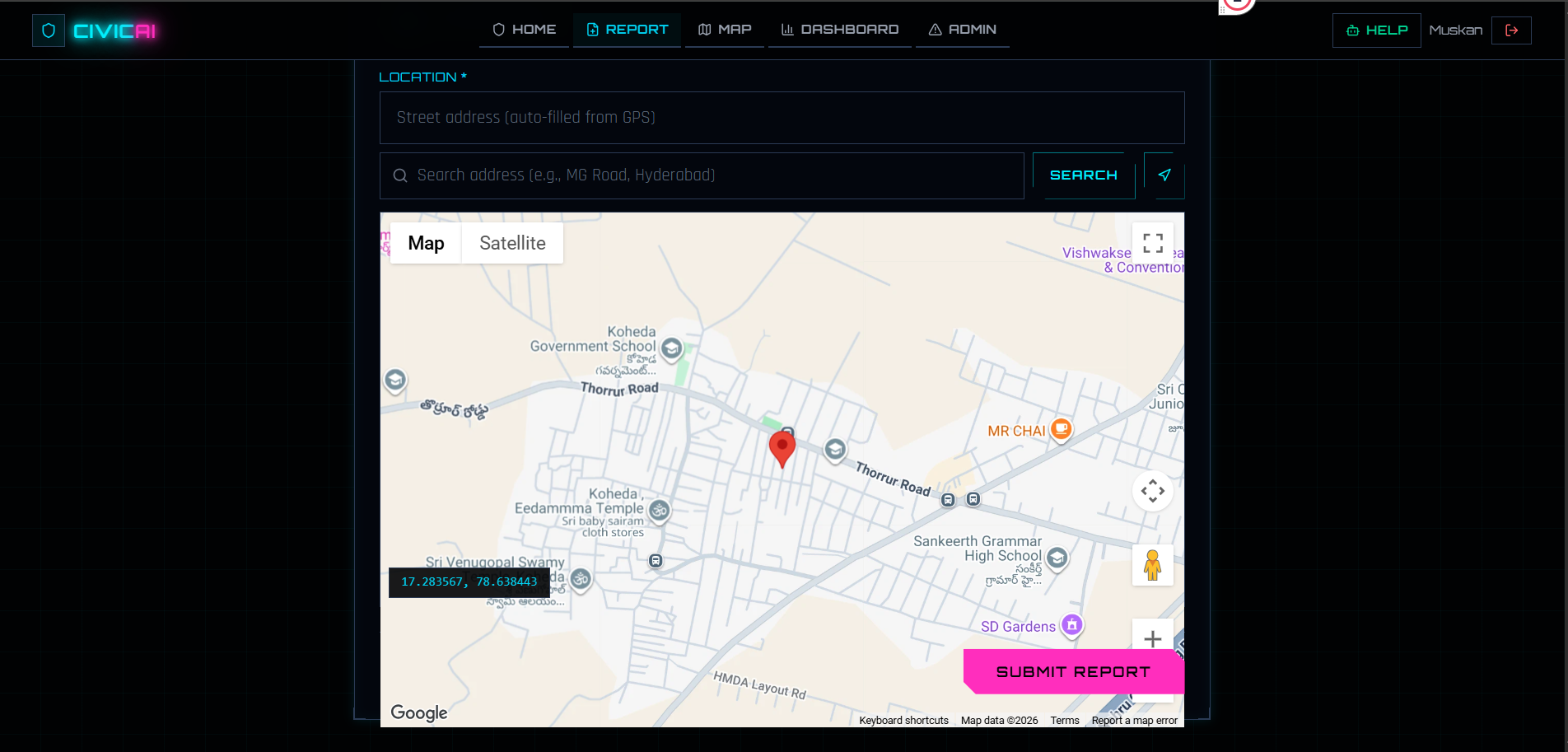Click the MR CHAI cafe marker

[x=1062, y=429]
